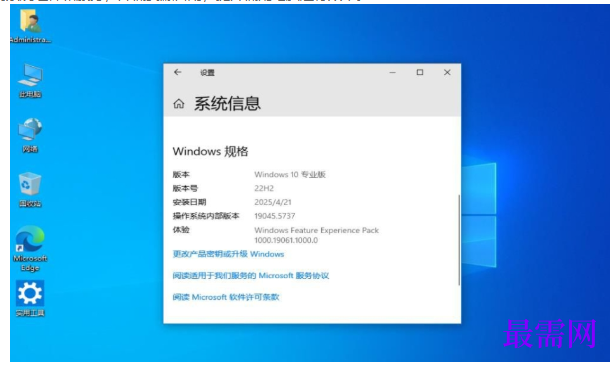
Task: Open the Microsoft 服务协议 link
Action: coord(251,276)
